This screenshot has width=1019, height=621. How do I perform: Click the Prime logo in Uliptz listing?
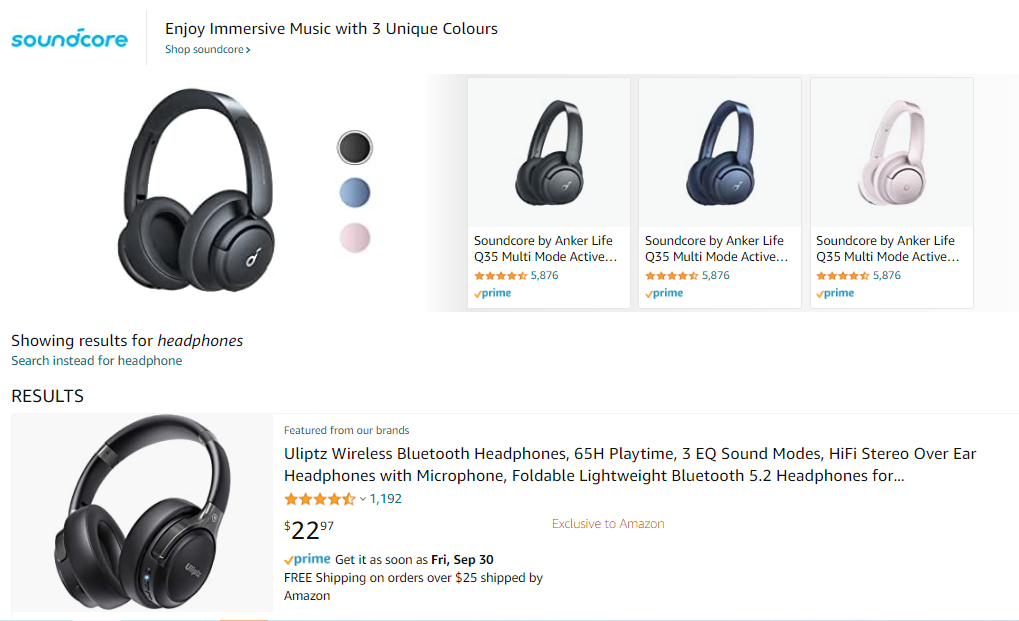(307, 560)
